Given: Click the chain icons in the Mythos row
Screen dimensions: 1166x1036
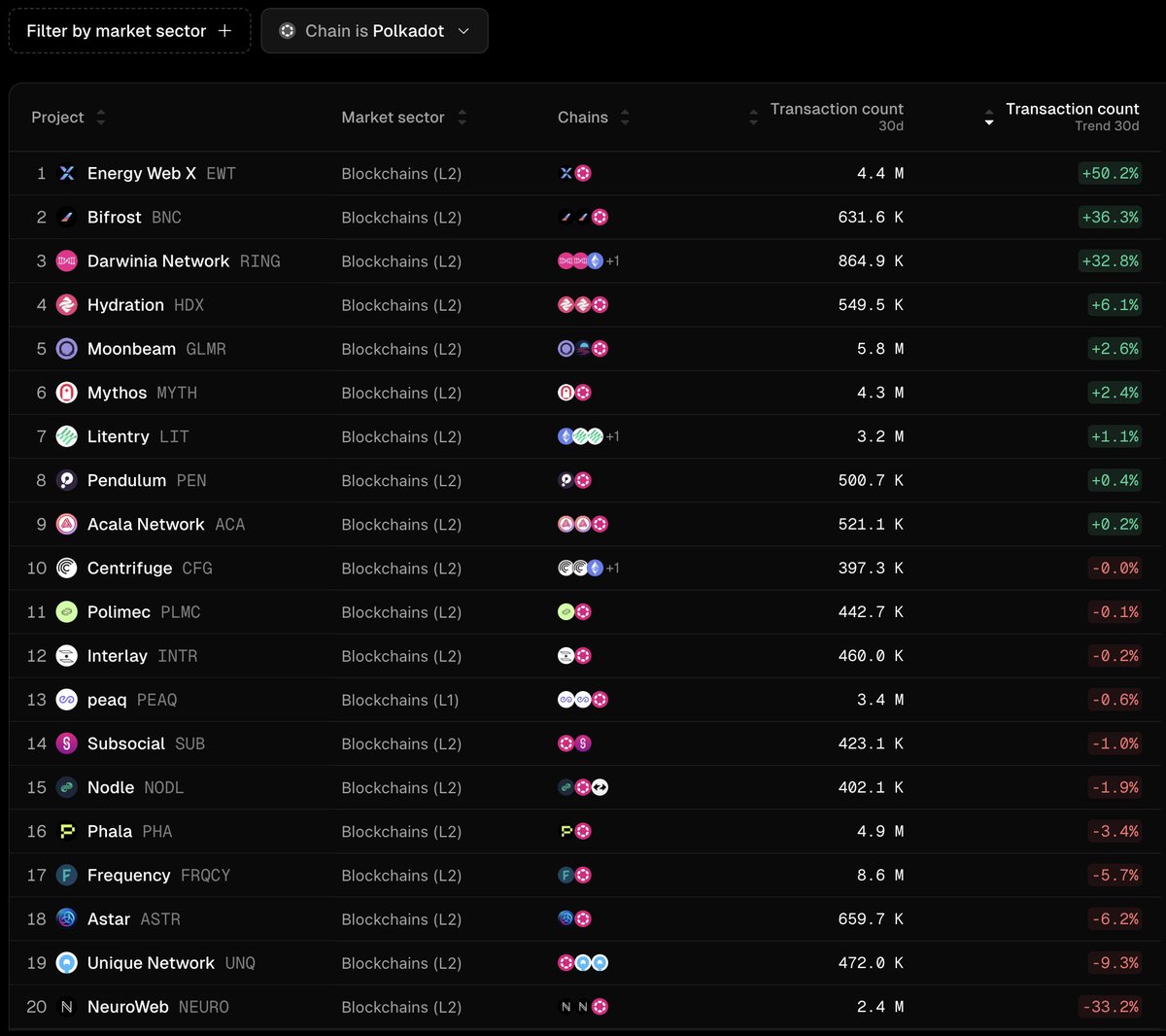Looking at the screenshot, I should [x=574, y=393].
